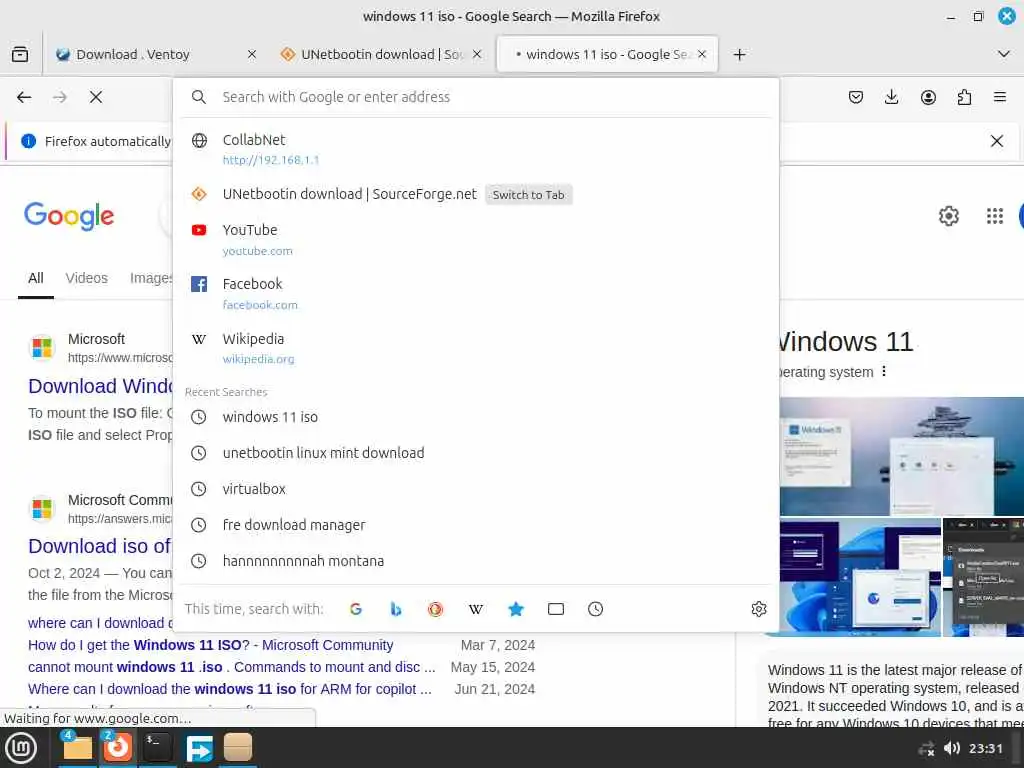The width and height of the screenshot is (1024, 768).
Task: Select recent search hannnnnnnnnah montana
Action: tap(476, 560)
